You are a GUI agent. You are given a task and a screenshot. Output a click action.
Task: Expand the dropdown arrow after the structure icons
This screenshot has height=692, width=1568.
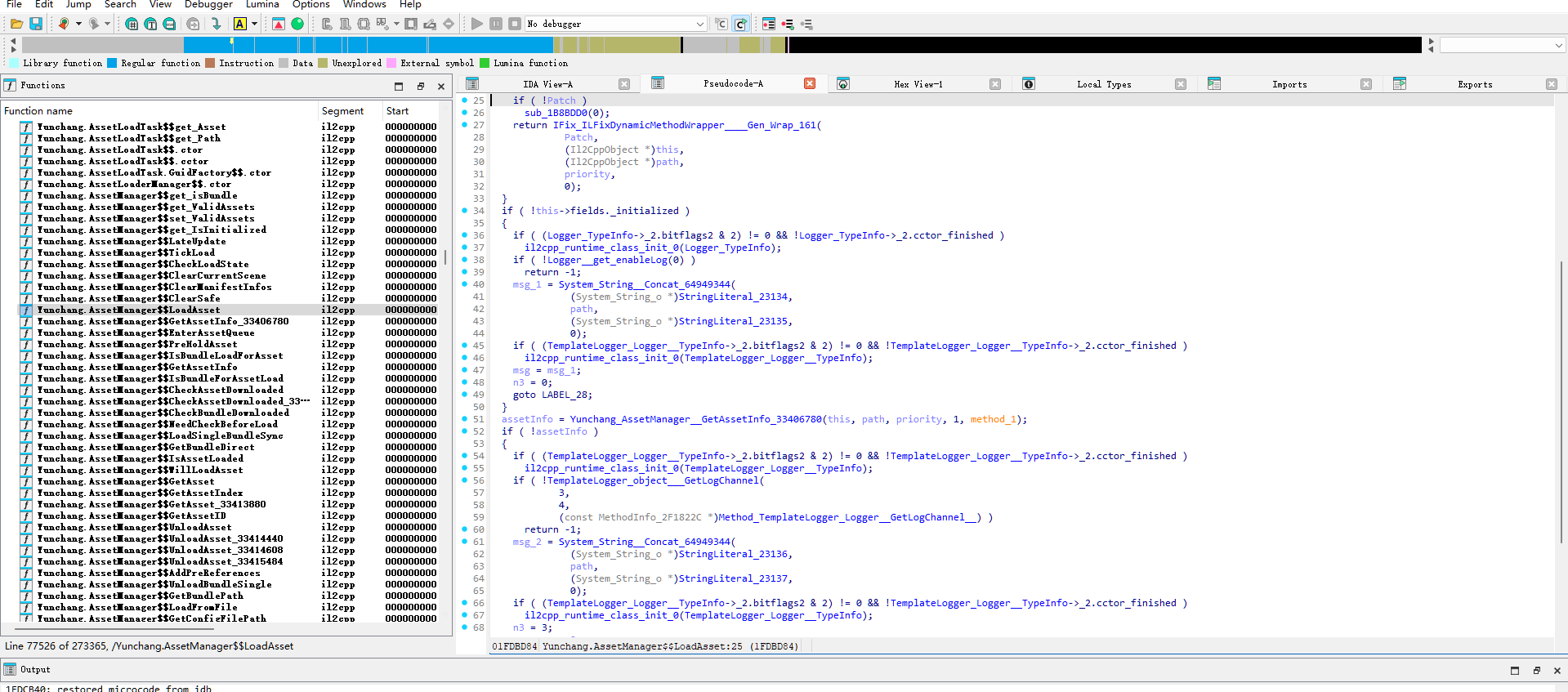(396, 24)
